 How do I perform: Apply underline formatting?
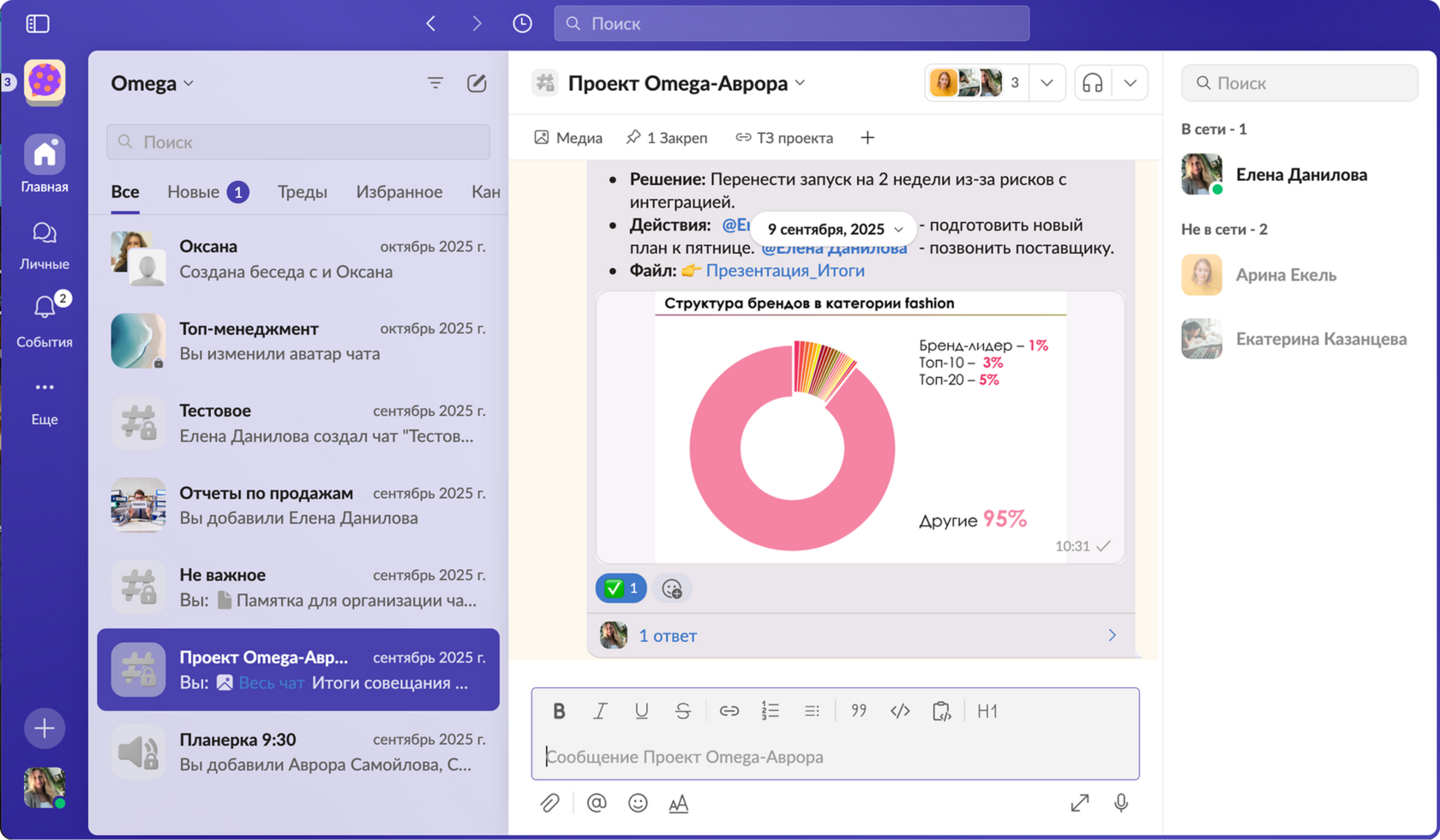(641, 711)
